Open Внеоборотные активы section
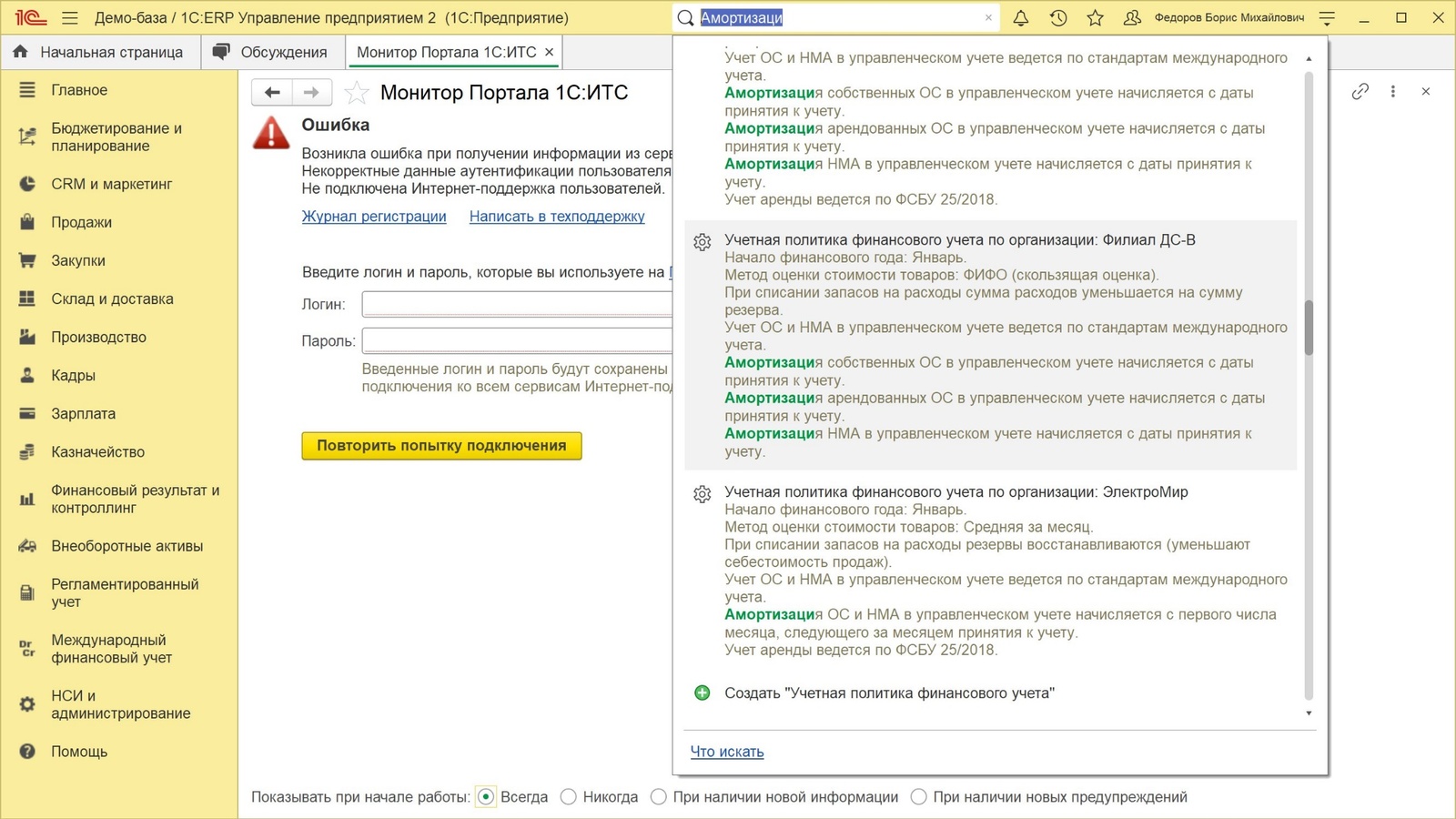 pyautogui.click(x=119, y=546)
